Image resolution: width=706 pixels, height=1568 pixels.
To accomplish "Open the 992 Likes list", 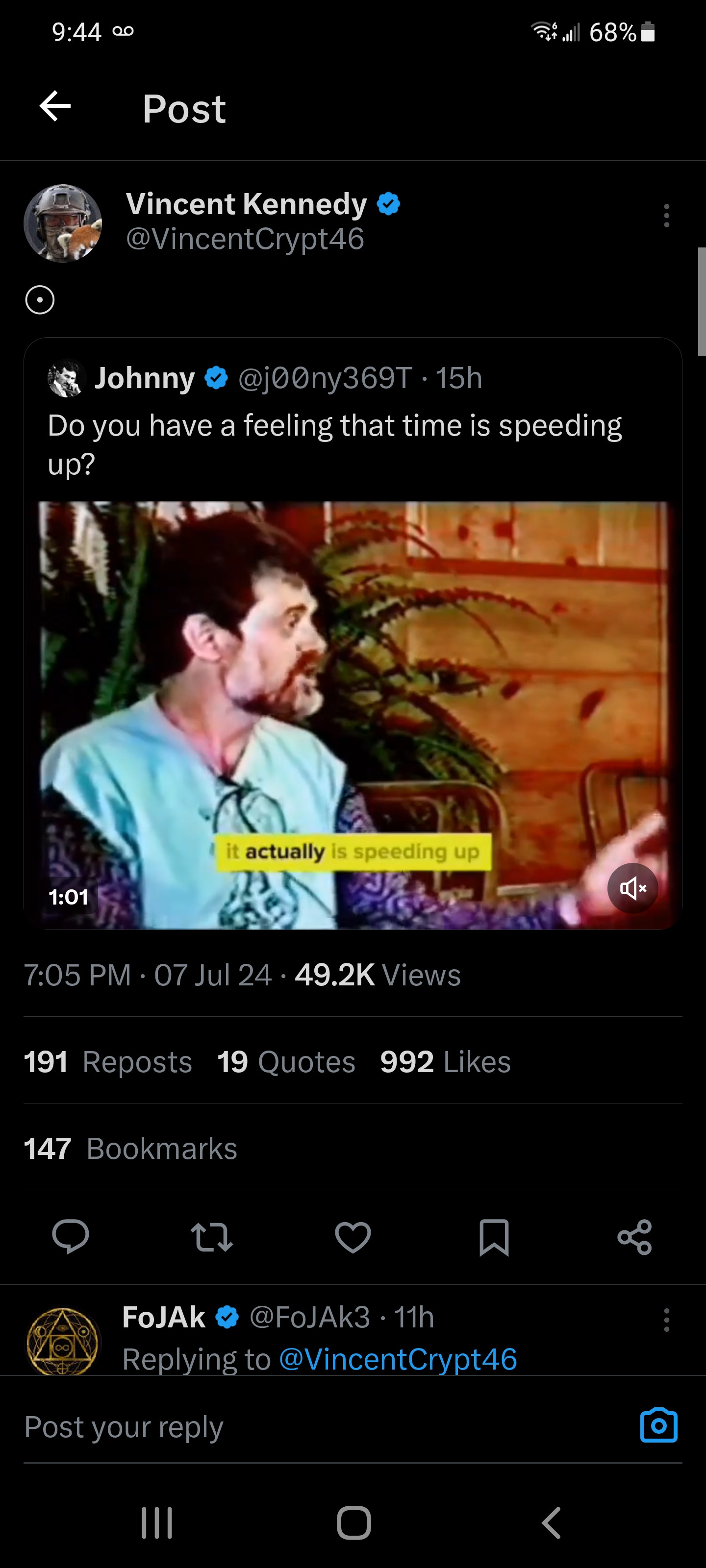I will pos(445,1062).
